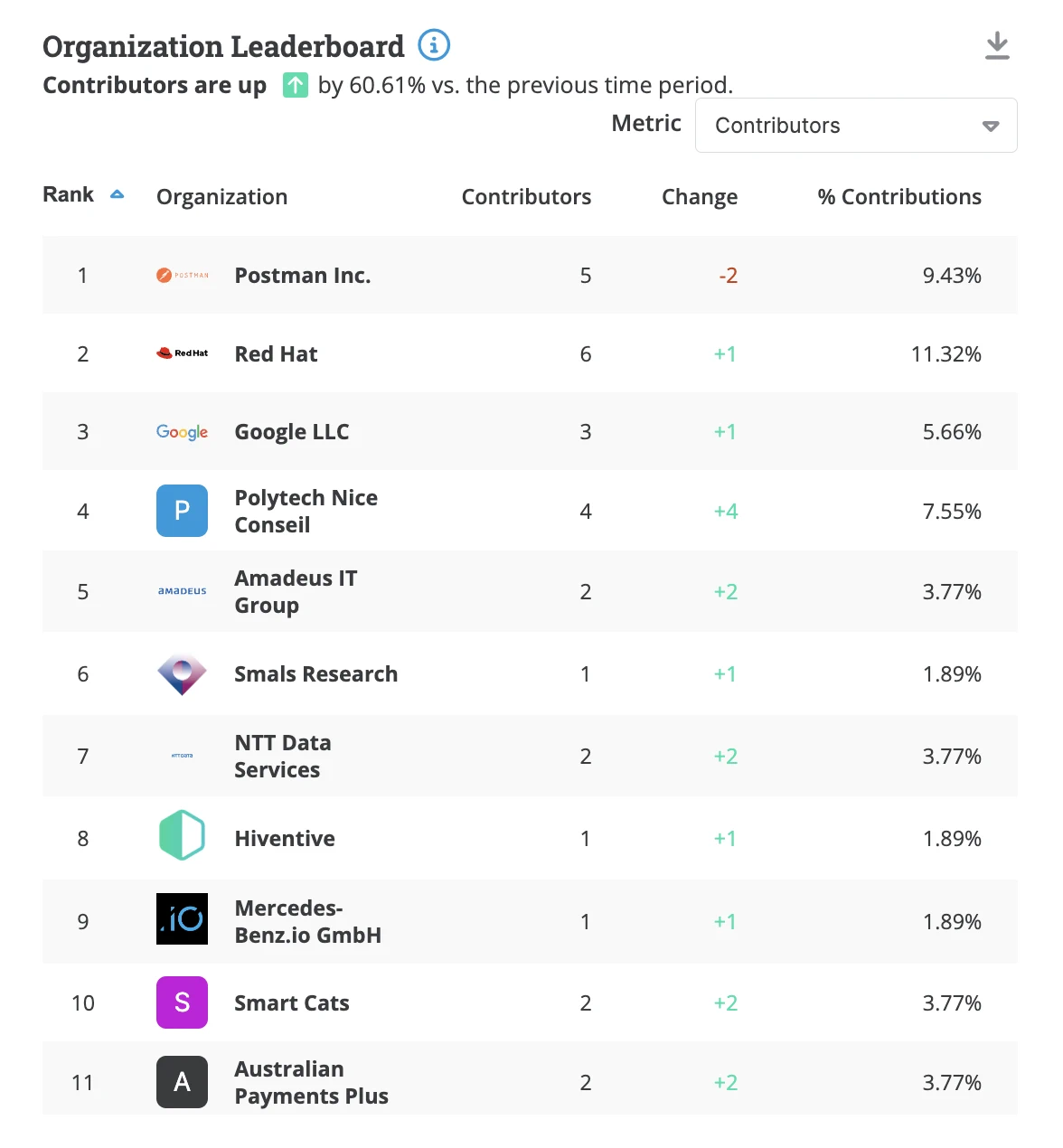Click the Contributors column header
Screen dimensions: 1063x1148
(x=527, y=196)
